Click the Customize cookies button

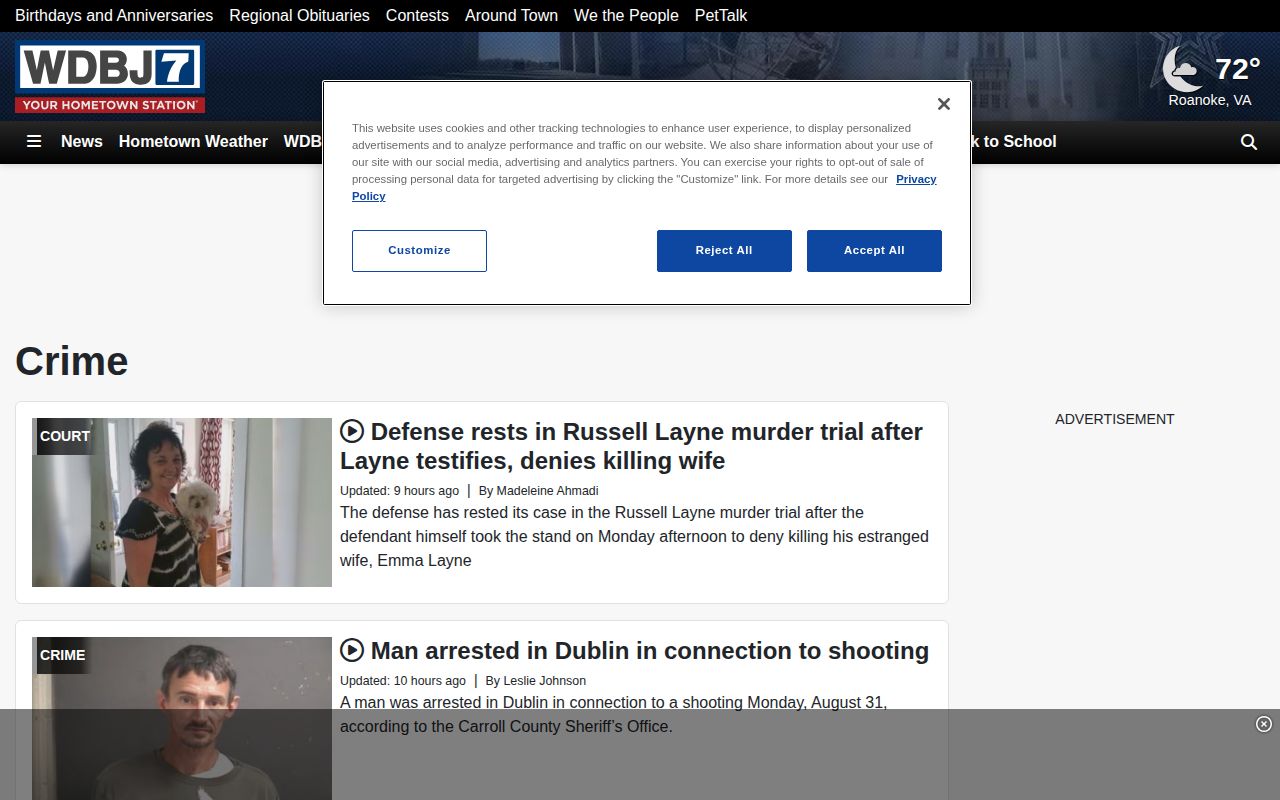(419, 251)
